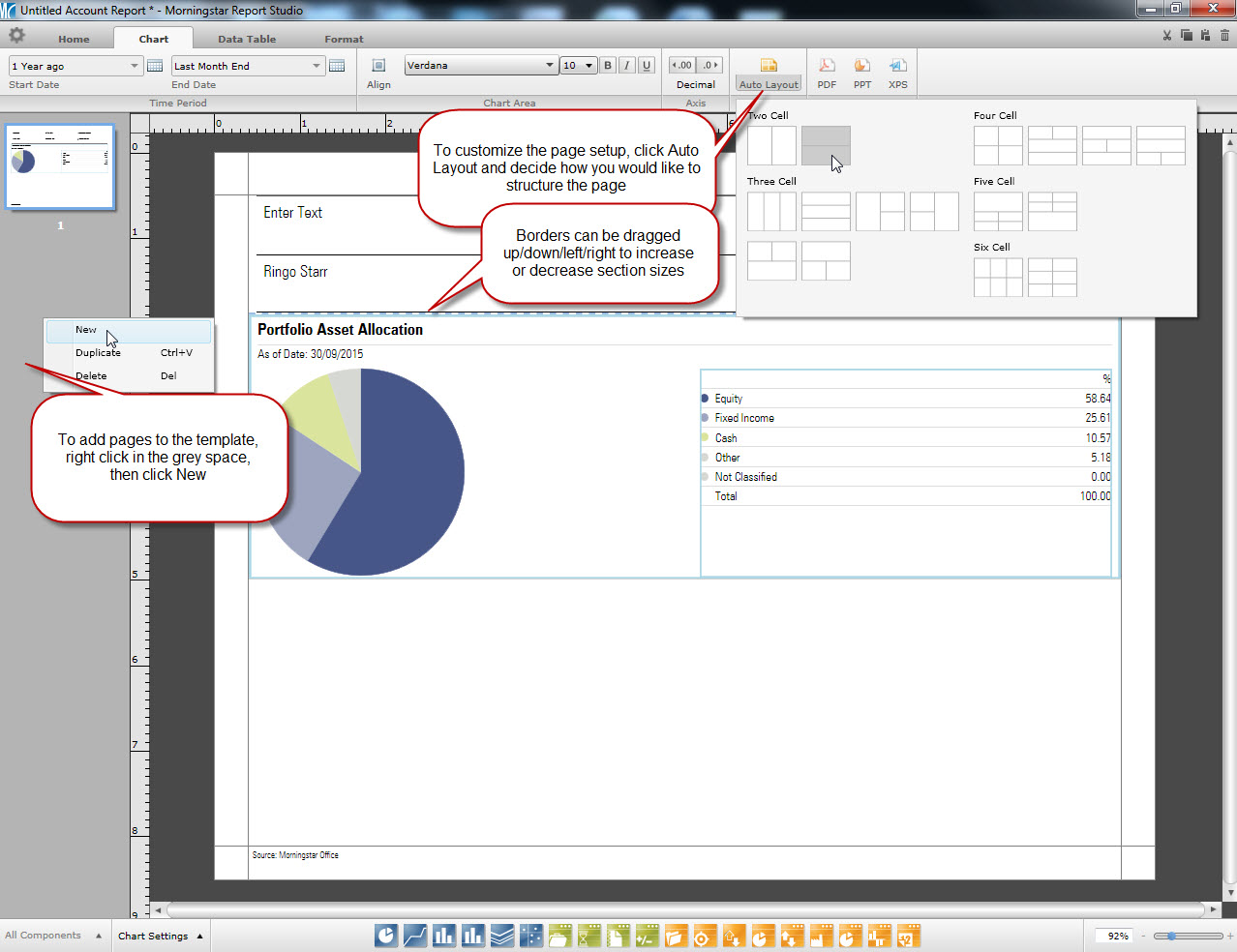Open Chart Settings panel at bottom

click(160, 936)
